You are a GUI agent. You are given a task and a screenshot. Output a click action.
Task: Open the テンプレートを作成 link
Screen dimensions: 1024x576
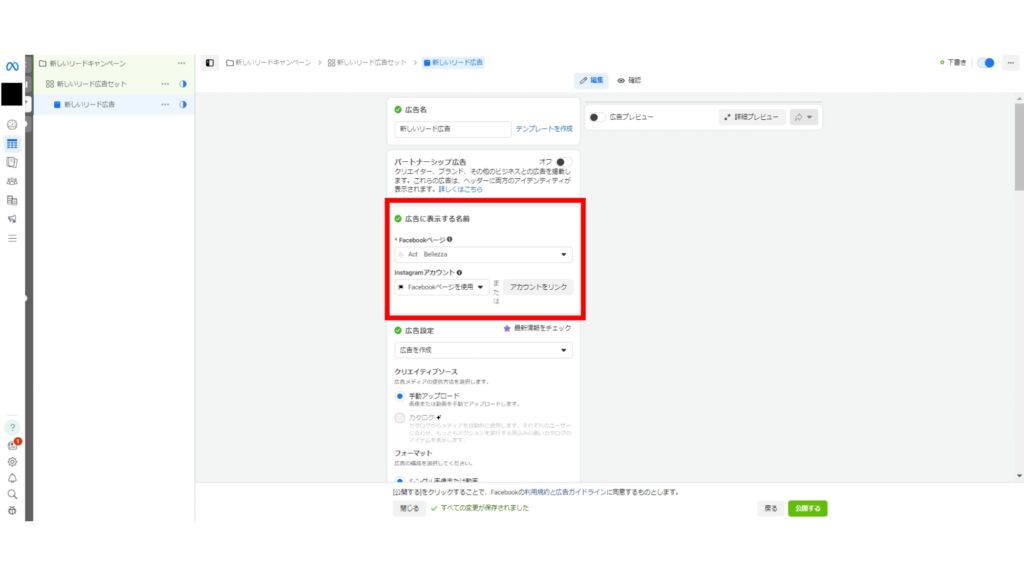[x=544, y=128]
